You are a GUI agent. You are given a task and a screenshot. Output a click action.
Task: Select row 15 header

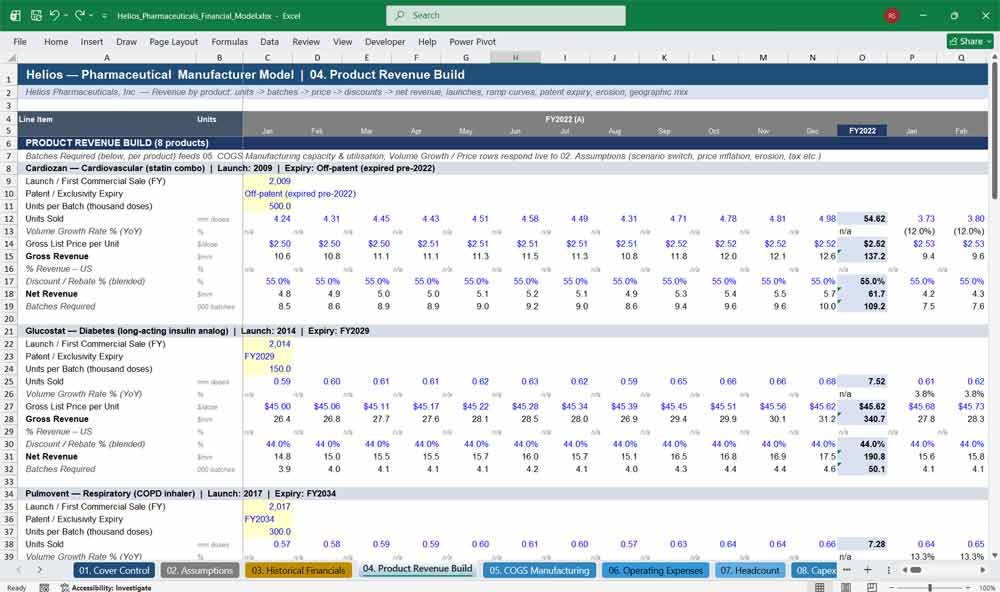pos(9,256)
